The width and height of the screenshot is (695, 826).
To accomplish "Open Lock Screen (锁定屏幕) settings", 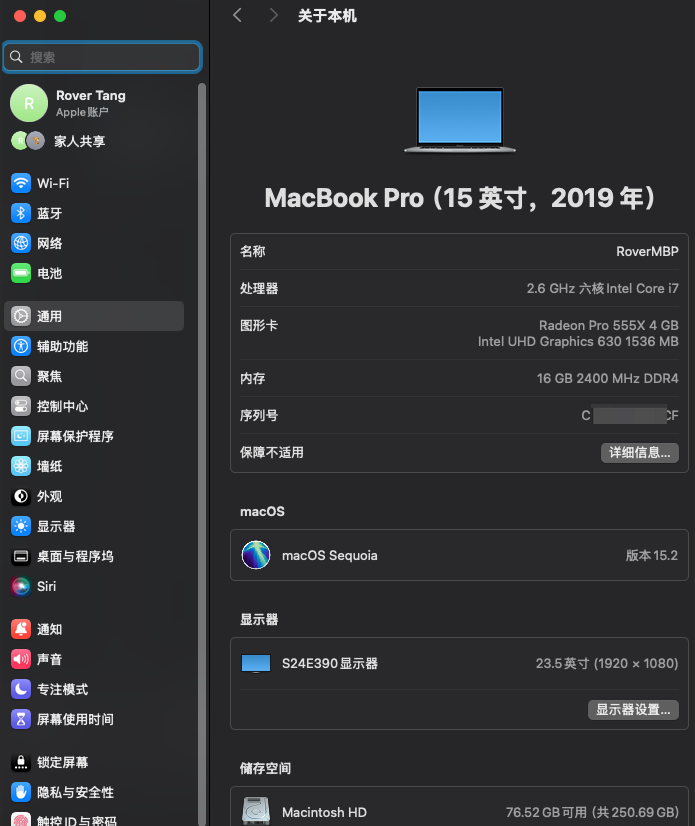I will coord(94,762).
